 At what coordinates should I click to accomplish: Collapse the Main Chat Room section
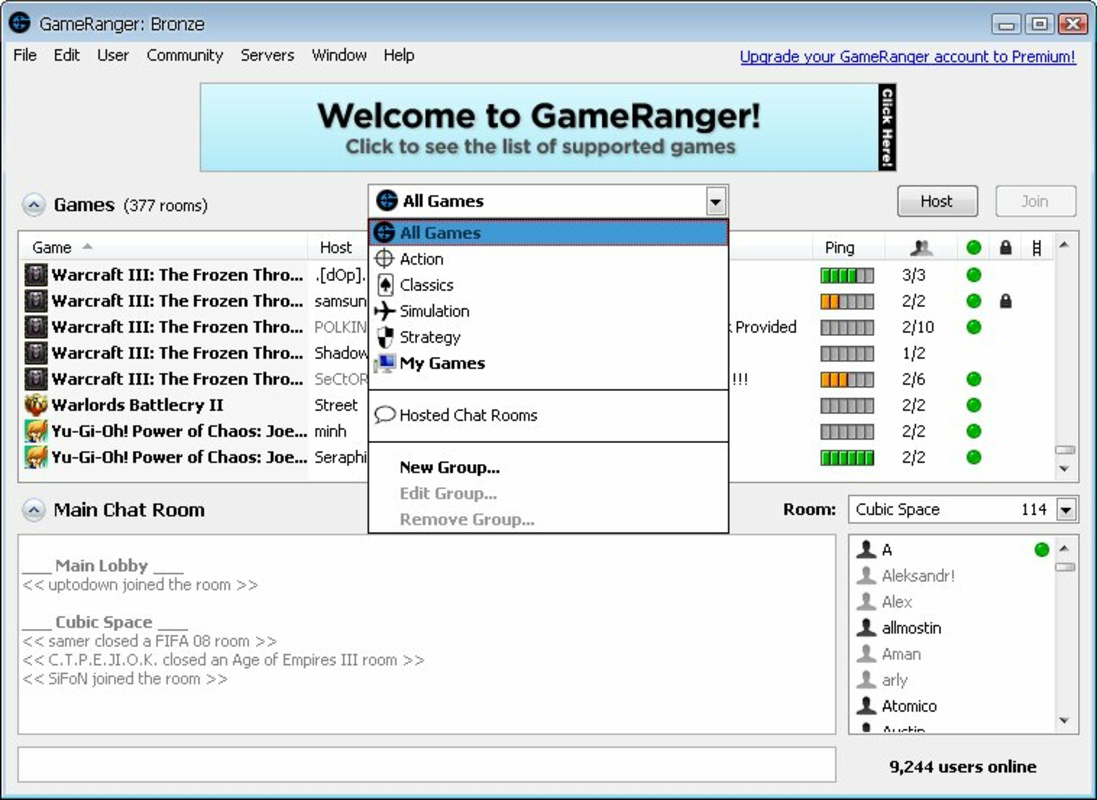click(33, 510)
